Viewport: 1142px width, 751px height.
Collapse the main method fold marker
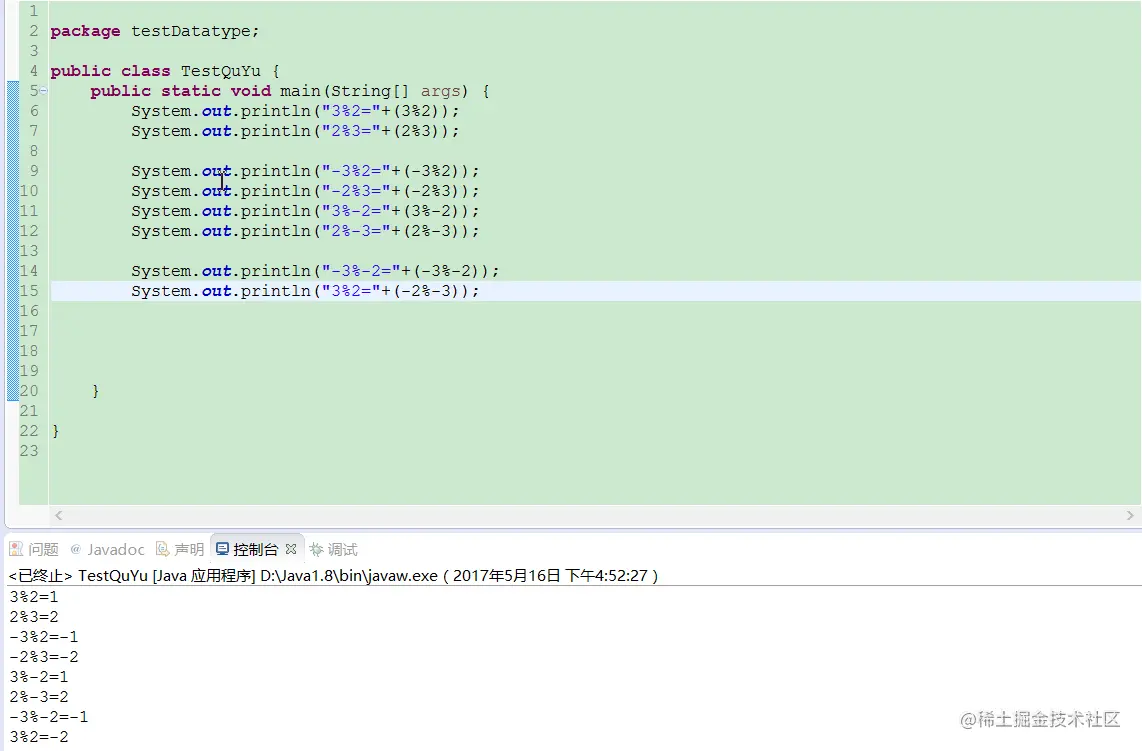[x=44, y=91]
